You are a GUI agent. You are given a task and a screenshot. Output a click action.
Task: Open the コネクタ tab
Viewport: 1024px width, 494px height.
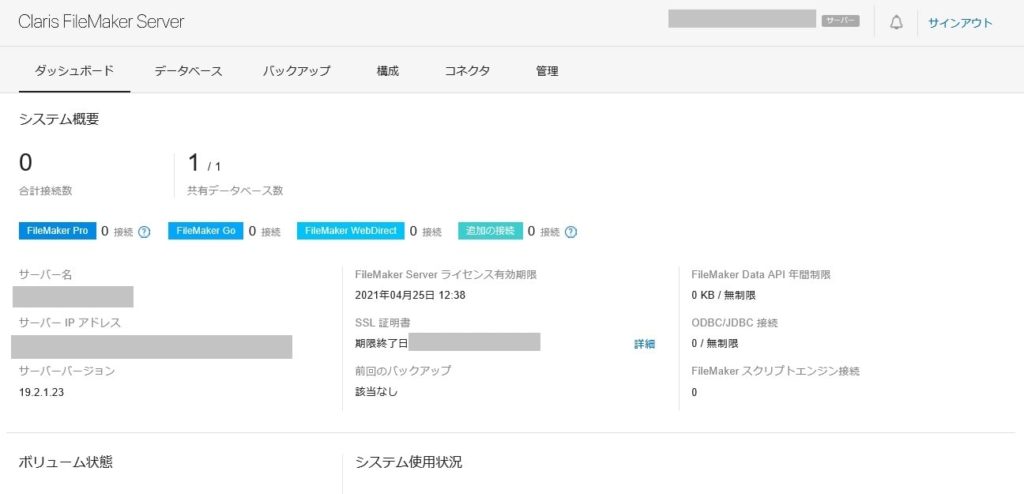coord(467,71)
